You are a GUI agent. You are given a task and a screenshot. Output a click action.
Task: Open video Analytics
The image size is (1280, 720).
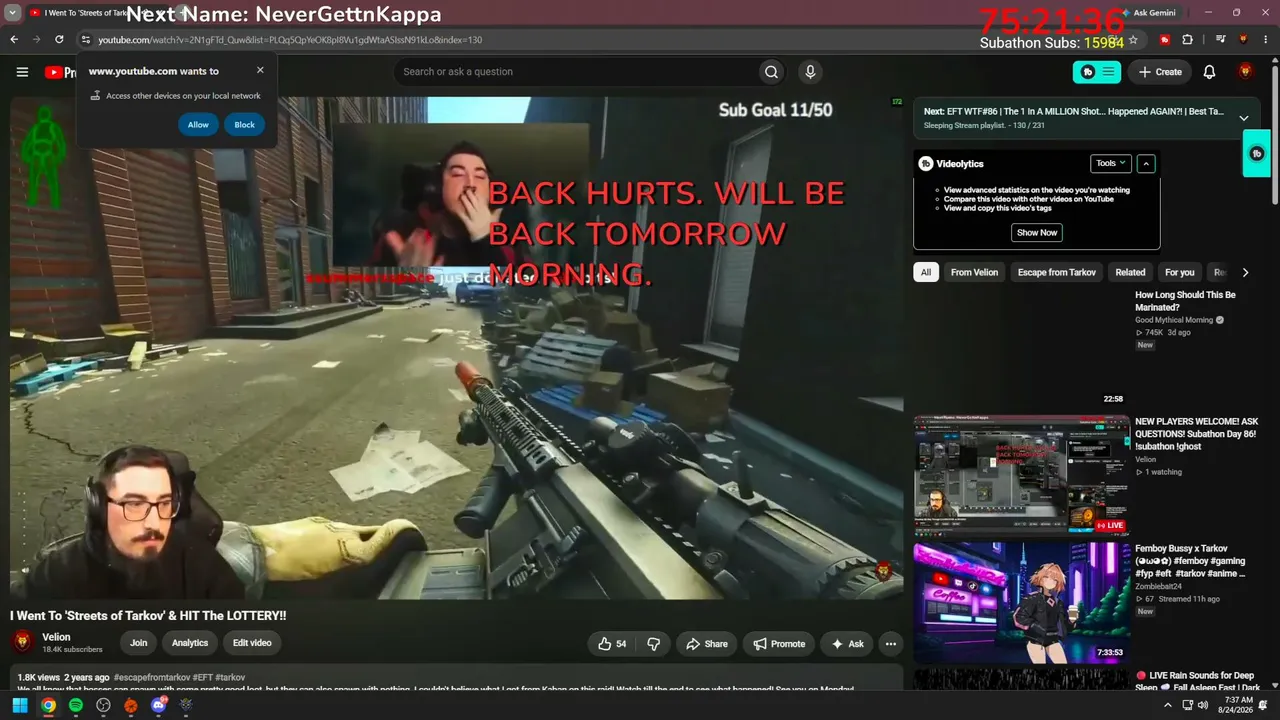click(x=190, y=643)
